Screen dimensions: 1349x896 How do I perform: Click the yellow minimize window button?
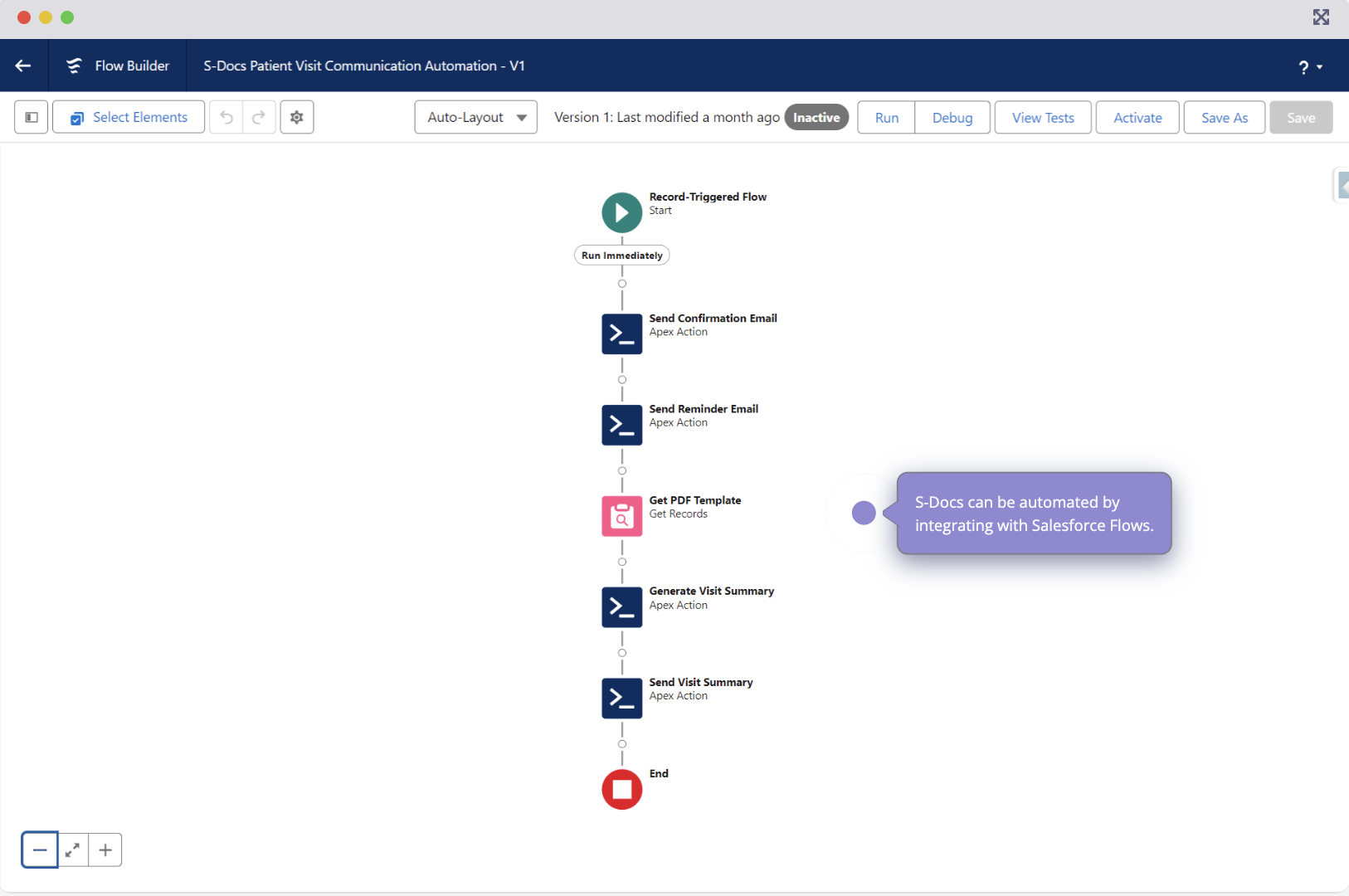click(46, 17)
